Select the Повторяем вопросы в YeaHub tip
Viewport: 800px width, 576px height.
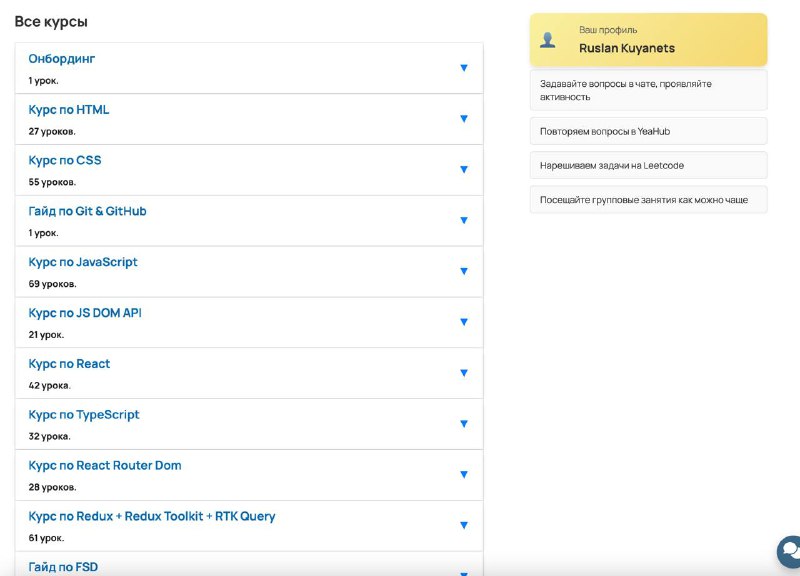click(x=648, y=131)
